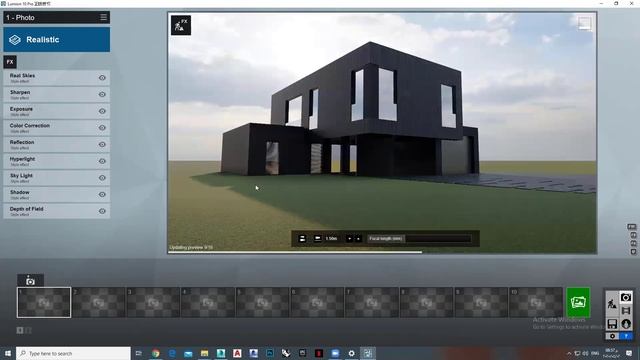640x360 pixels.
Task: Open the Windows notification center
Action: point(629,353)
